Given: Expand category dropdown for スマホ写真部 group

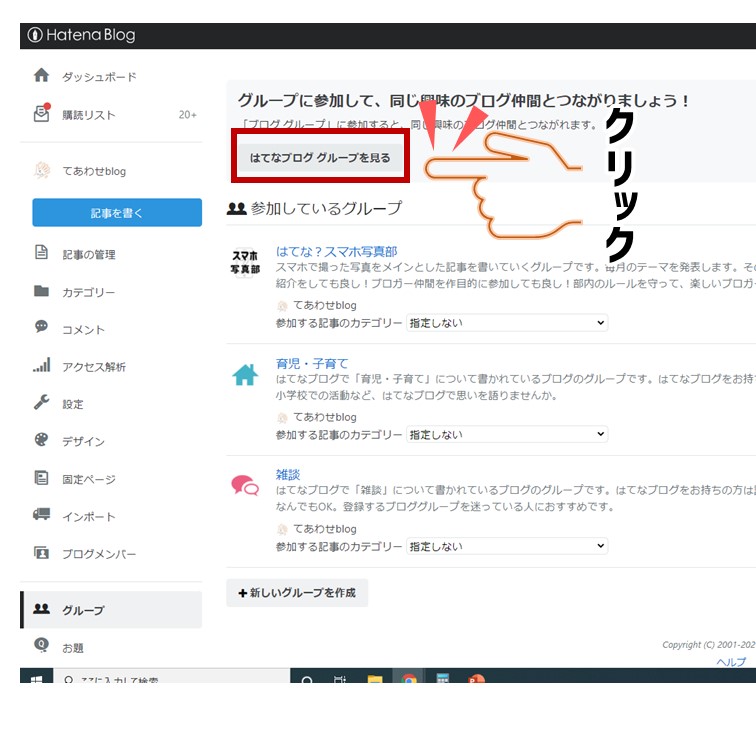Looking at the screenshot, I should (x=507, y=323).
